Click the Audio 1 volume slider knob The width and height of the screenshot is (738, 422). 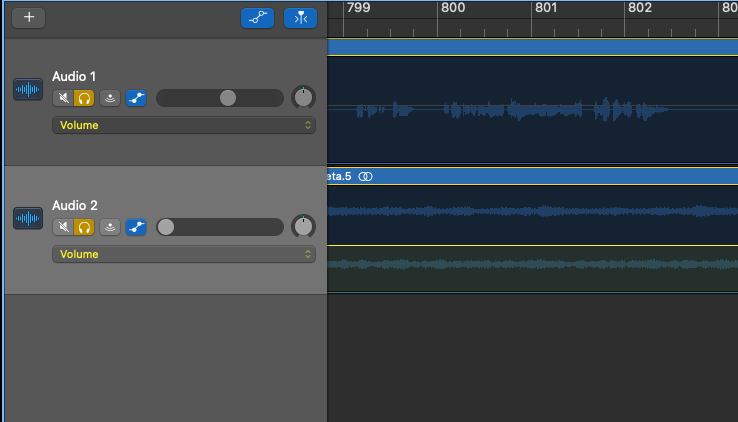pos(228,98)
